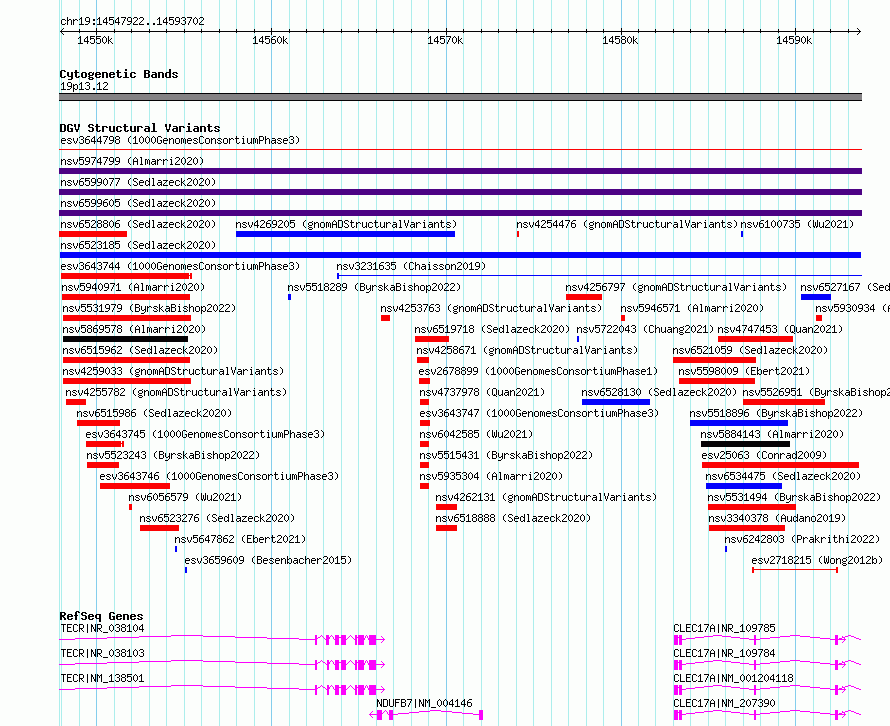This screenshot has width=890, height=726.
Task: Open nsv4262131 gnomADStructuralVariants label
Action: click(546, 497)
